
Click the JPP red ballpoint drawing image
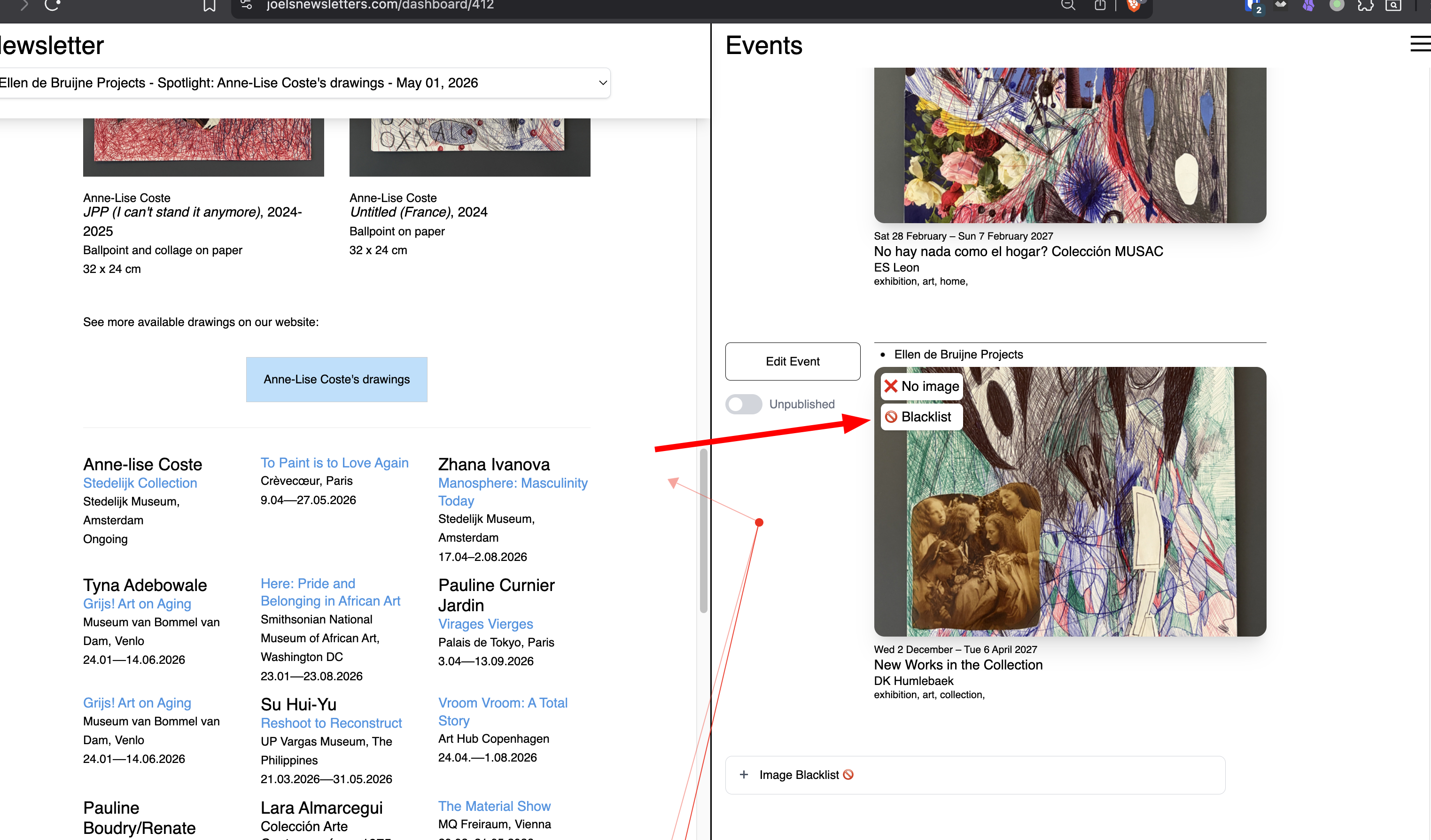(x=203, y=147)
